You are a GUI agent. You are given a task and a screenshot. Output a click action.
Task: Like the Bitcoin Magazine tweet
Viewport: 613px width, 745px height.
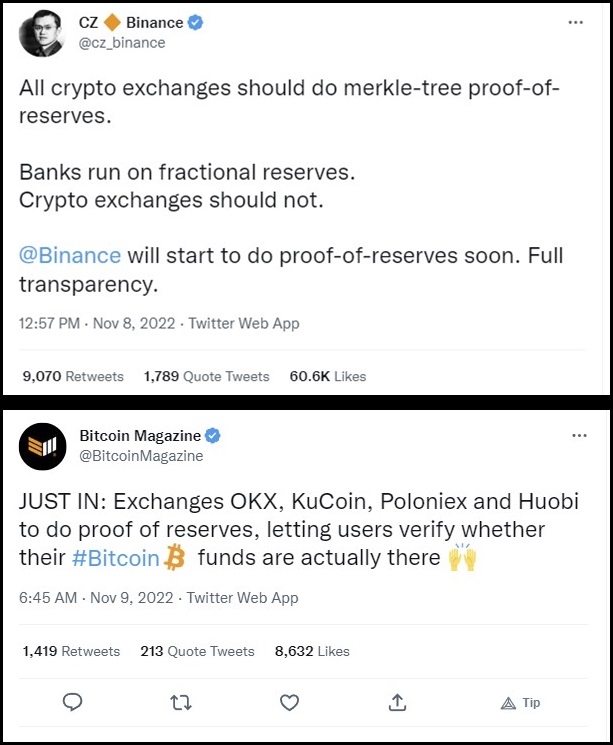coord(289,702)
